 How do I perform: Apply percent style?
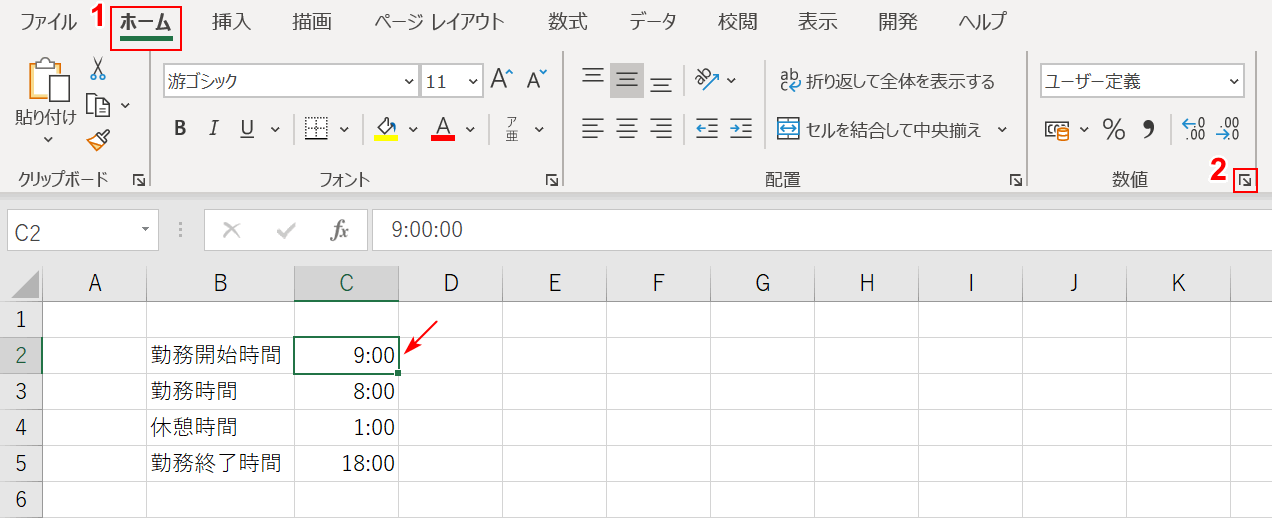[1114, 129]
